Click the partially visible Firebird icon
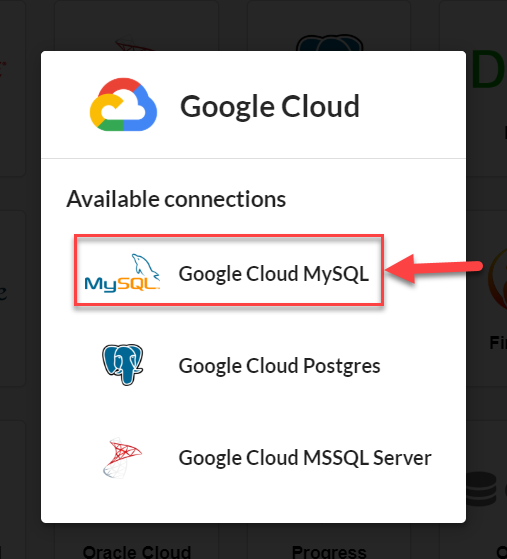Image resolution: width=507 pixels, height=559 pixels. click(497, 279)
